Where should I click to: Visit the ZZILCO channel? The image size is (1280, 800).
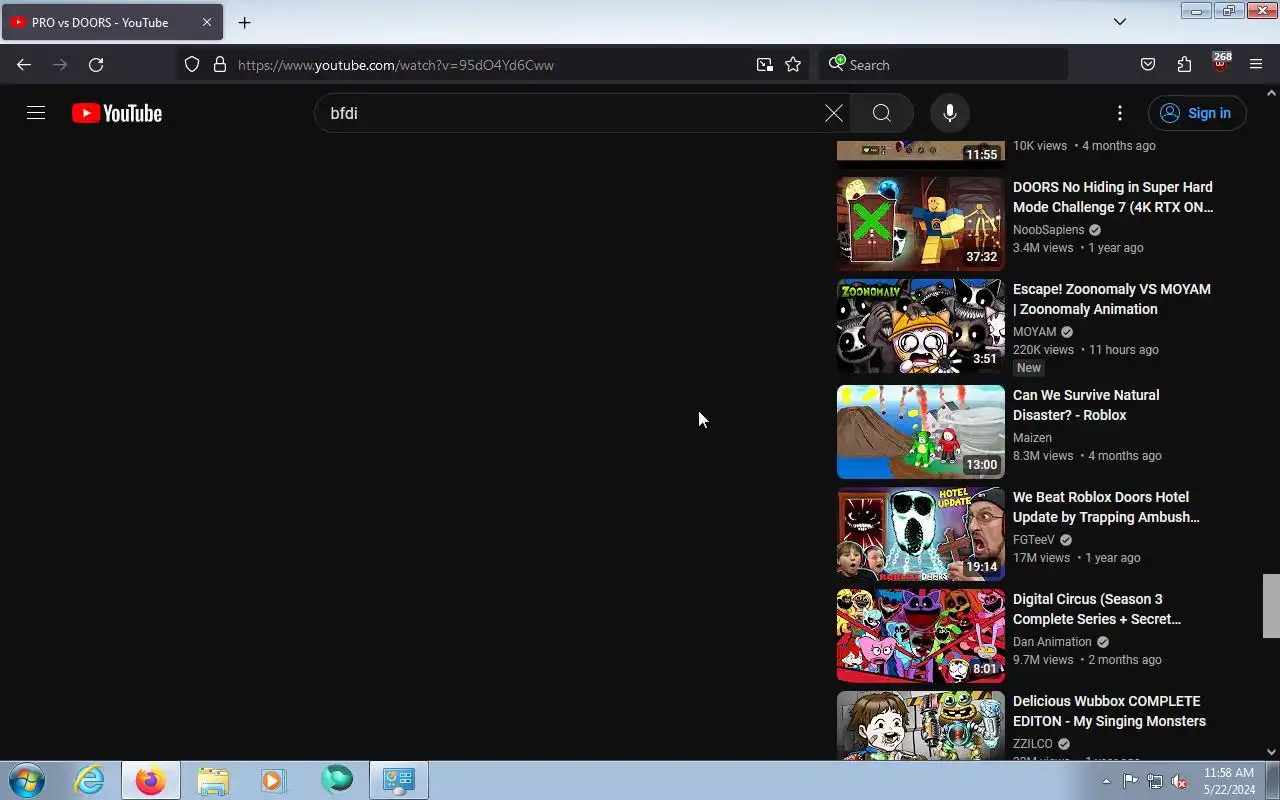[x=1032, y=744]
